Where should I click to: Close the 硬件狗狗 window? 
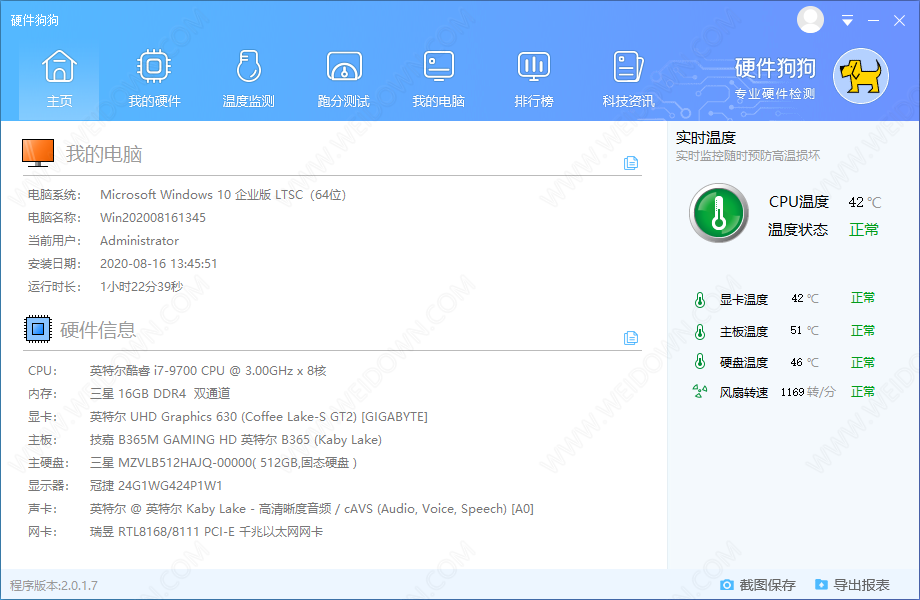pyautogui.click(x=899, y=21)
